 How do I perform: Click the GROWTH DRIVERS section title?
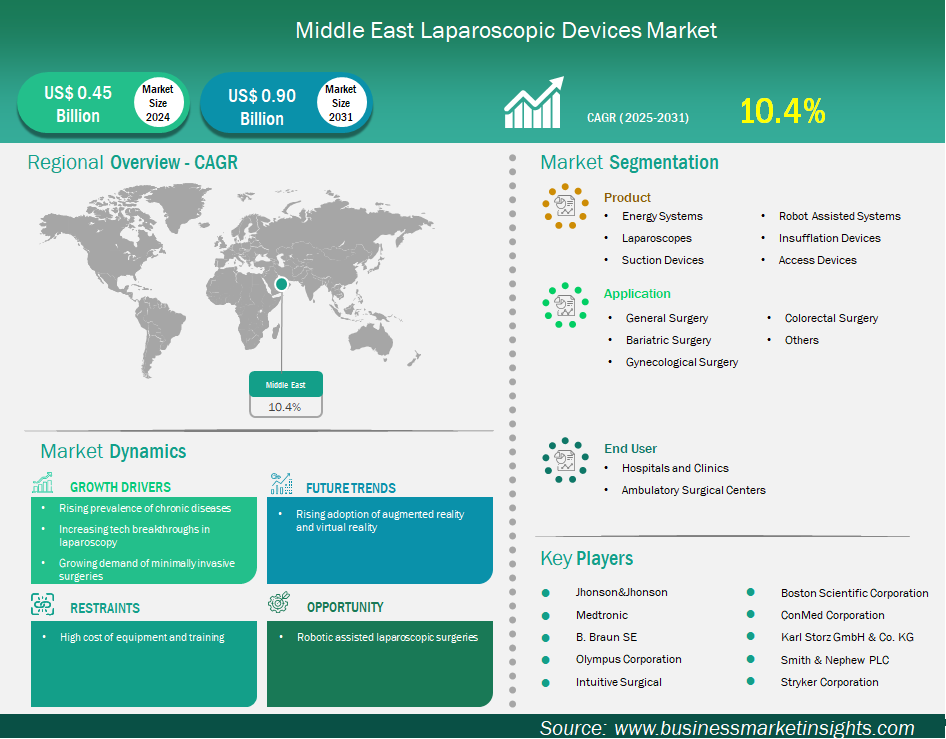tap(120, 487)
